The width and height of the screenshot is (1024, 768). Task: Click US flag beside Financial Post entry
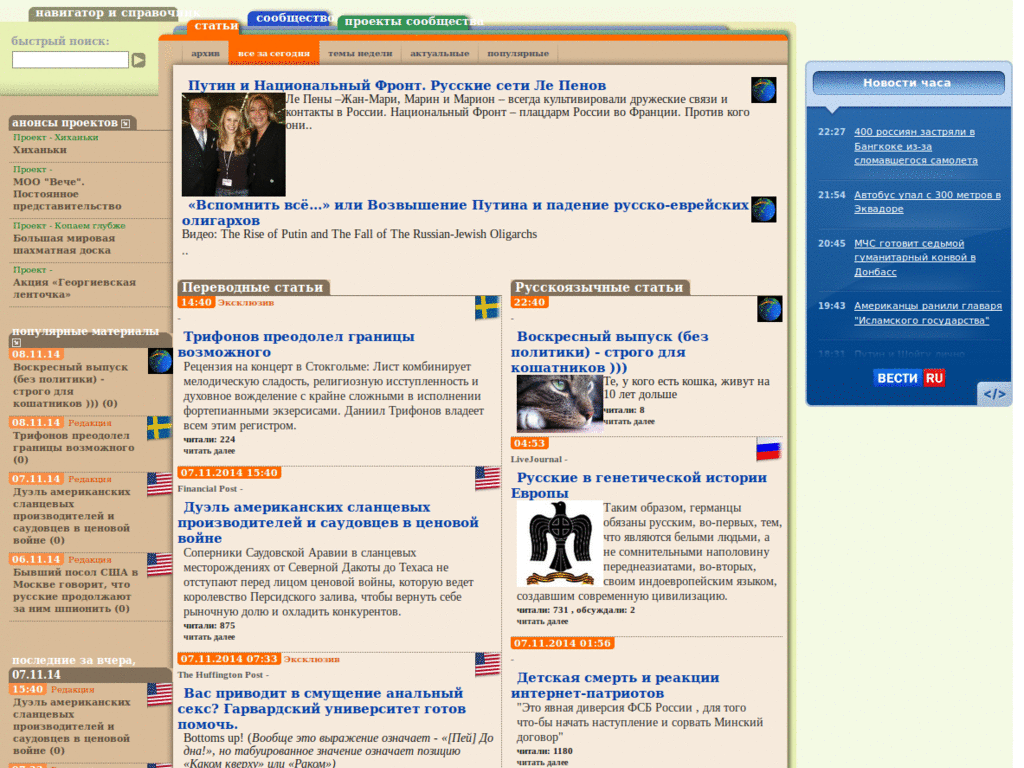487,478
